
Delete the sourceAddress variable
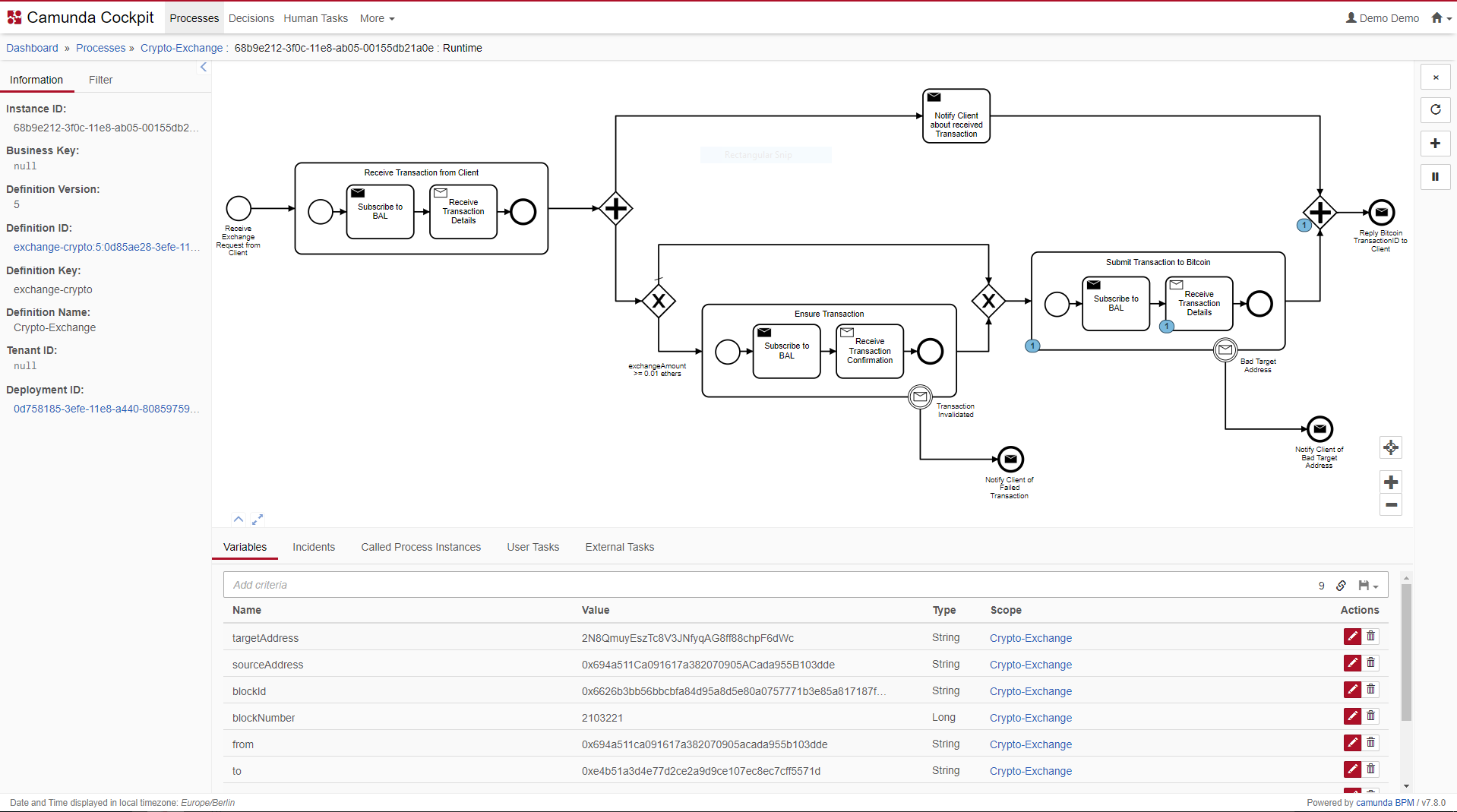click(1370, 663)
